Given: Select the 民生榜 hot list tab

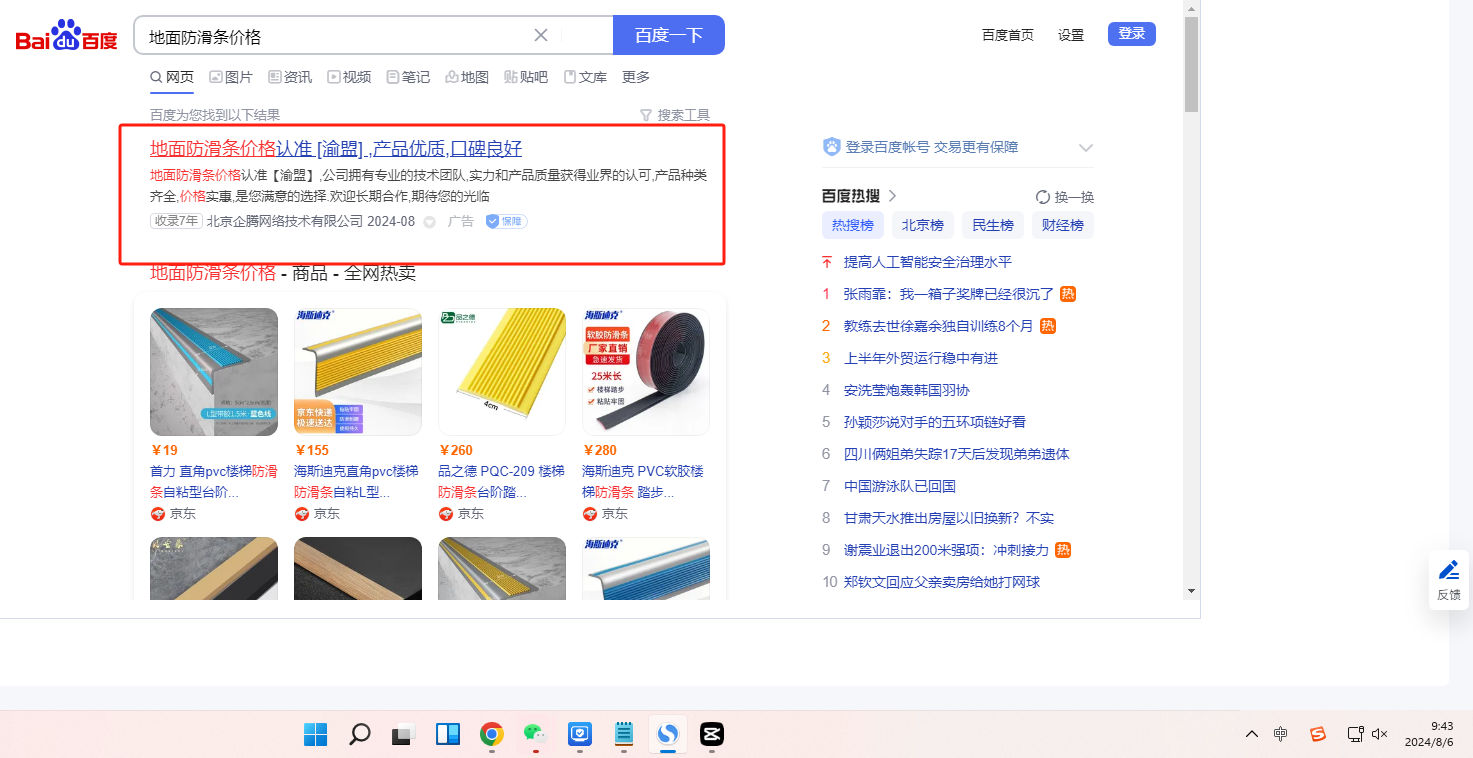Looking at the screenshot, I should tap(993, 225).
